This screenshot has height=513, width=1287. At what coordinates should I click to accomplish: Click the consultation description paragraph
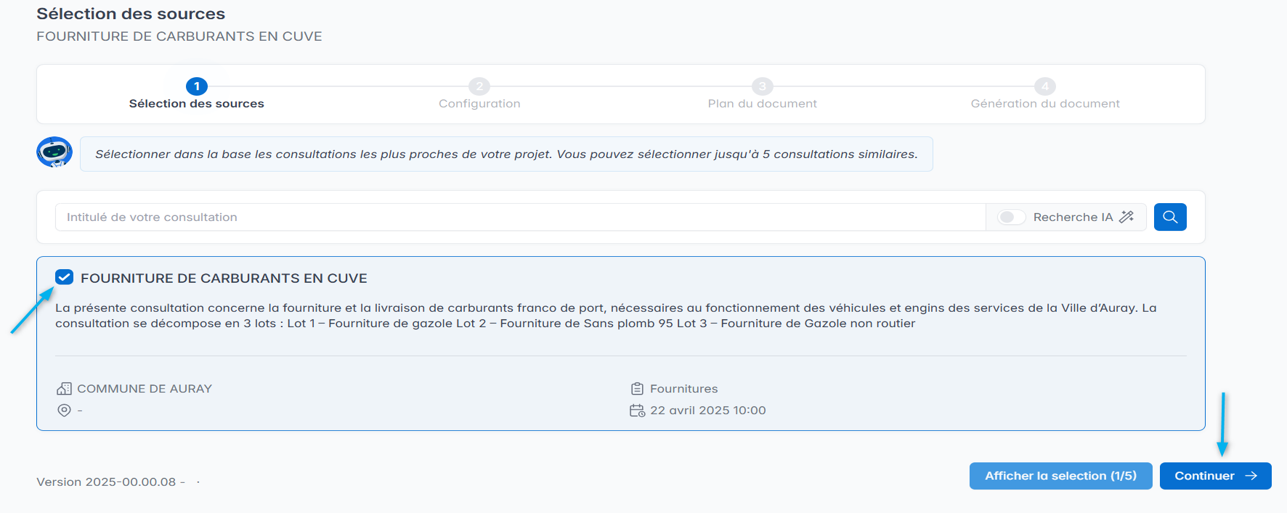tap(605, 316)
